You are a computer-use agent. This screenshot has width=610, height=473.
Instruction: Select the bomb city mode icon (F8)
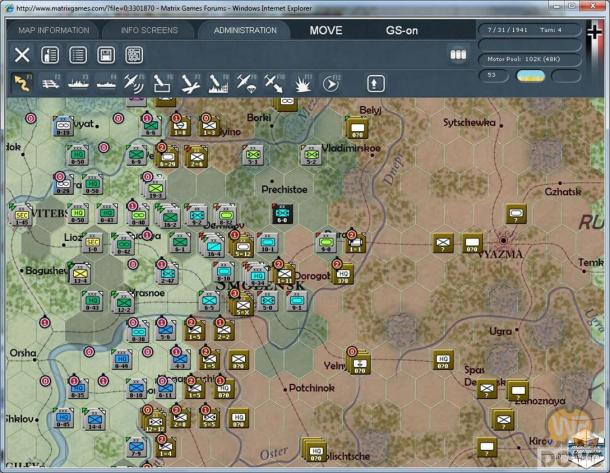pyautogui.click(x=218, y=83)
